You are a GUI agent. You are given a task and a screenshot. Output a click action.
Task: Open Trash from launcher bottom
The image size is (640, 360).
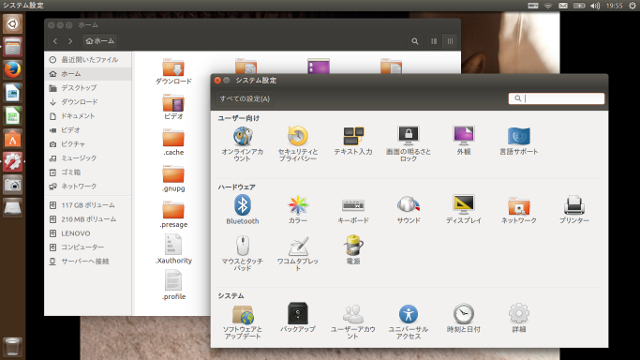[x=13, y=347]
